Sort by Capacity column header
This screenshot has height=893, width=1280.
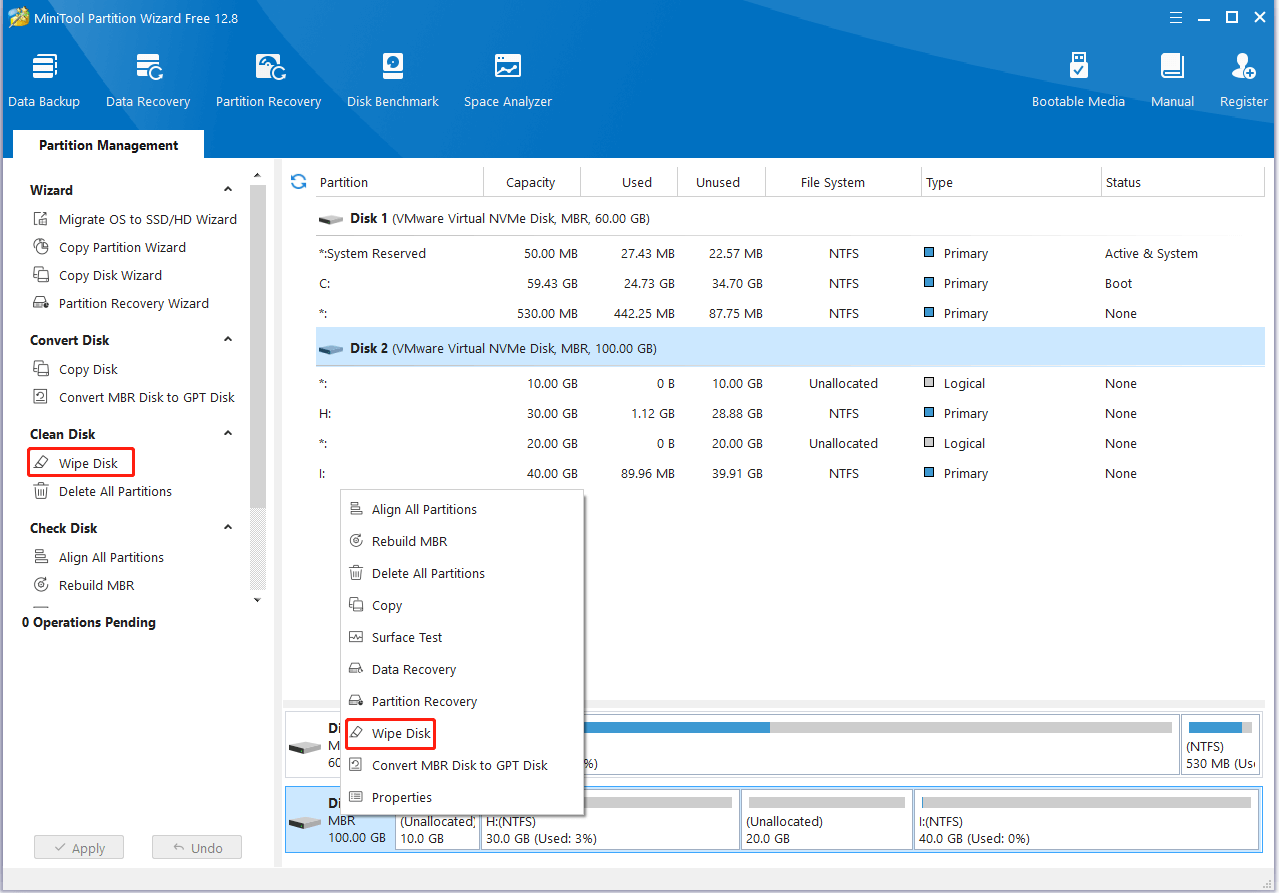(531, 182)
